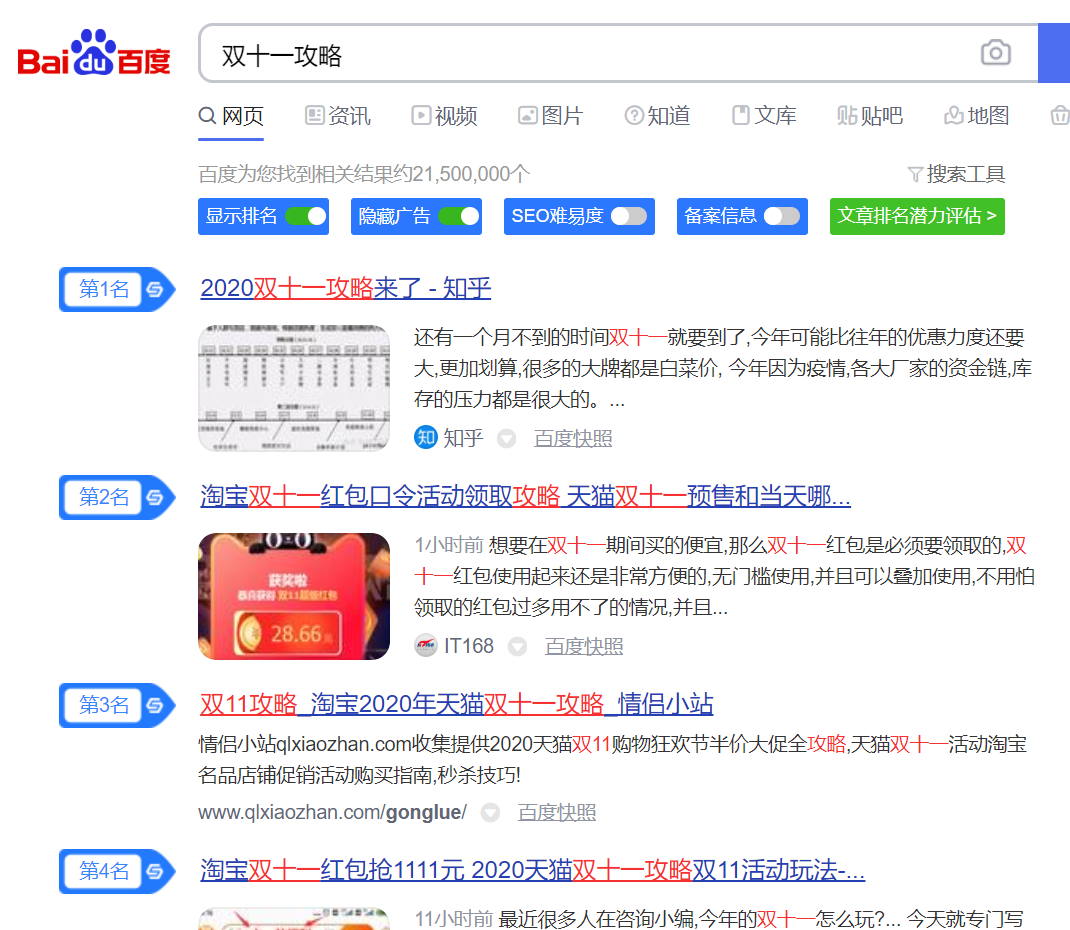The width and height of the screenshot is (1070, 930).
Task: Click the red envelope 28.66 thumbnail
Action: tap(294, 596)
